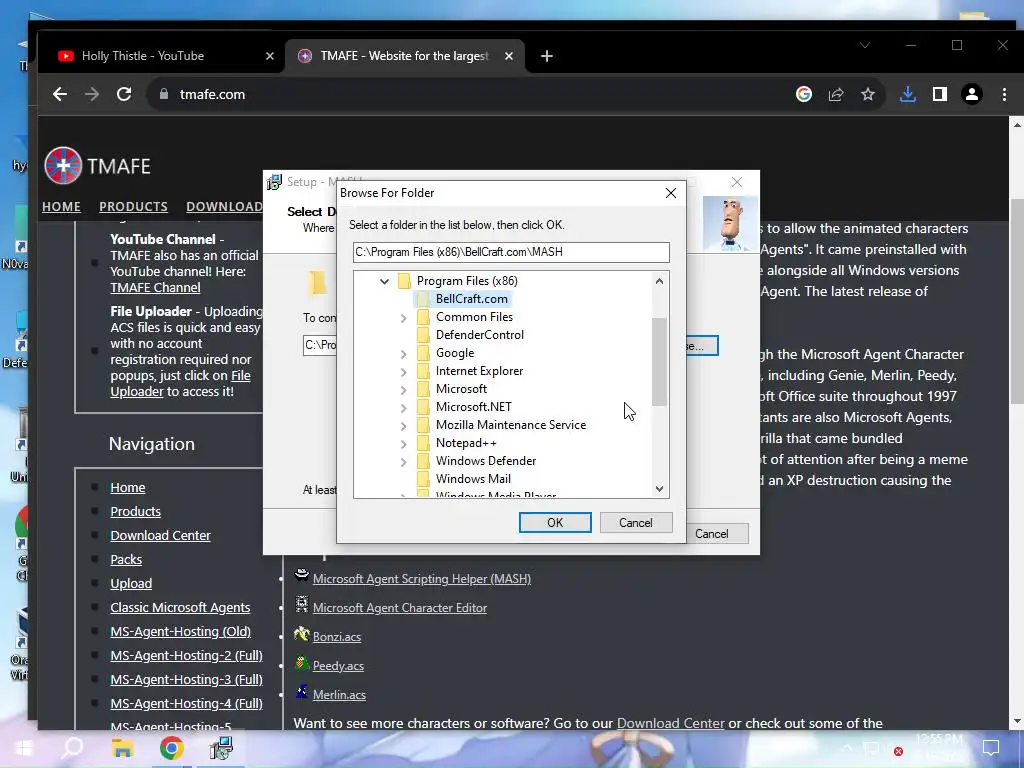This screenshot has height=768, width=1024.
Task: Reload the tmafe.com page
Action: [x=124, y=94]
